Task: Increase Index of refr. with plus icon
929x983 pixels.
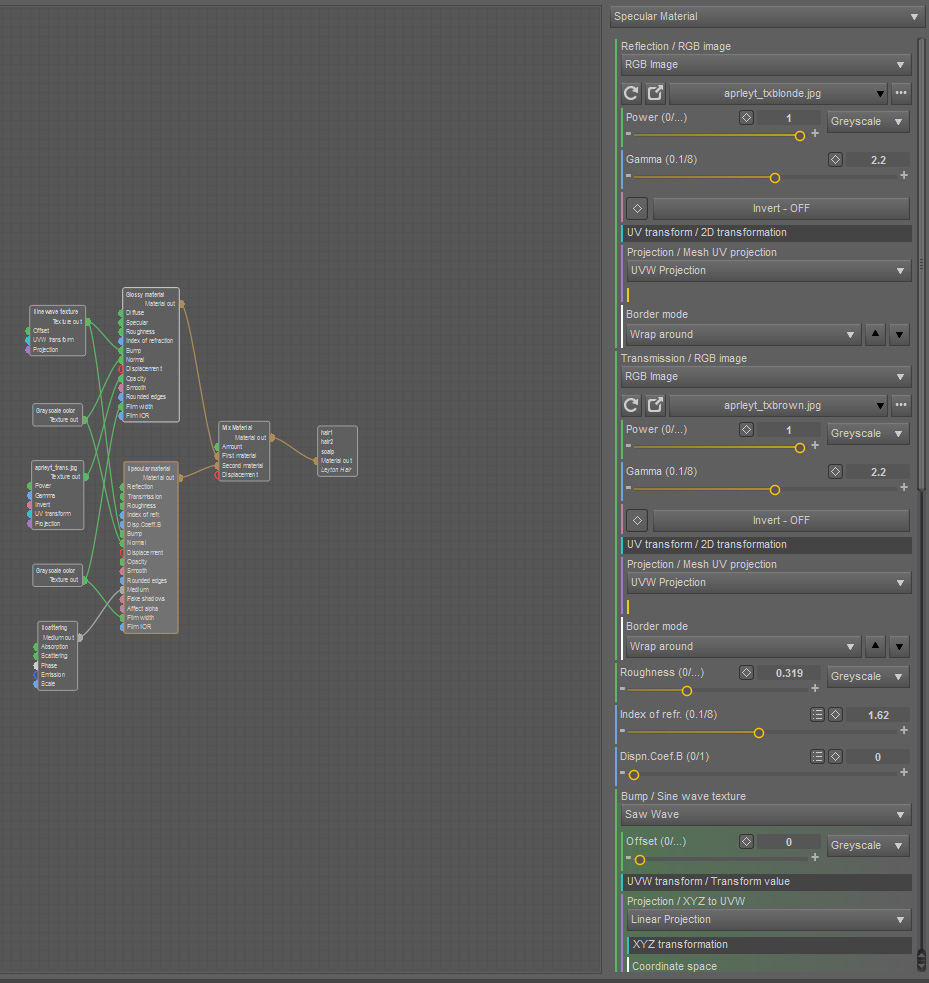Action: click(x=904, y=730)
